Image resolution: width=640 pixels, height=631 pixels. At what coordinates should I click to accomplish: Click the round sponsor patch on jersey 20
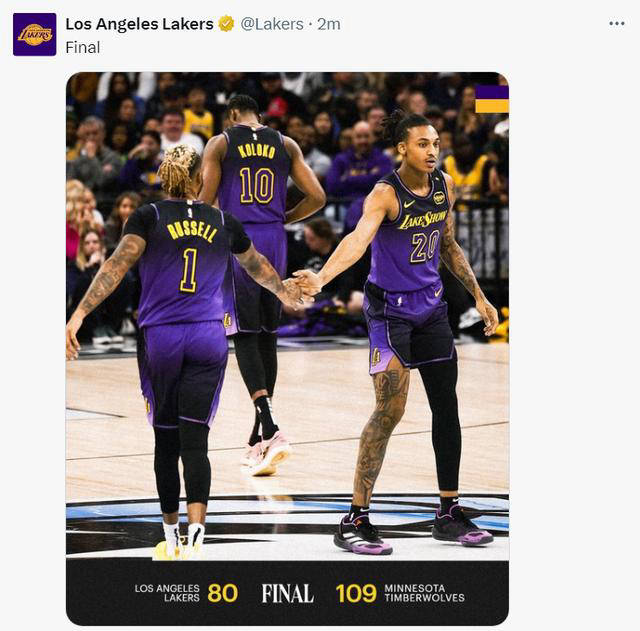coord(439,197)
